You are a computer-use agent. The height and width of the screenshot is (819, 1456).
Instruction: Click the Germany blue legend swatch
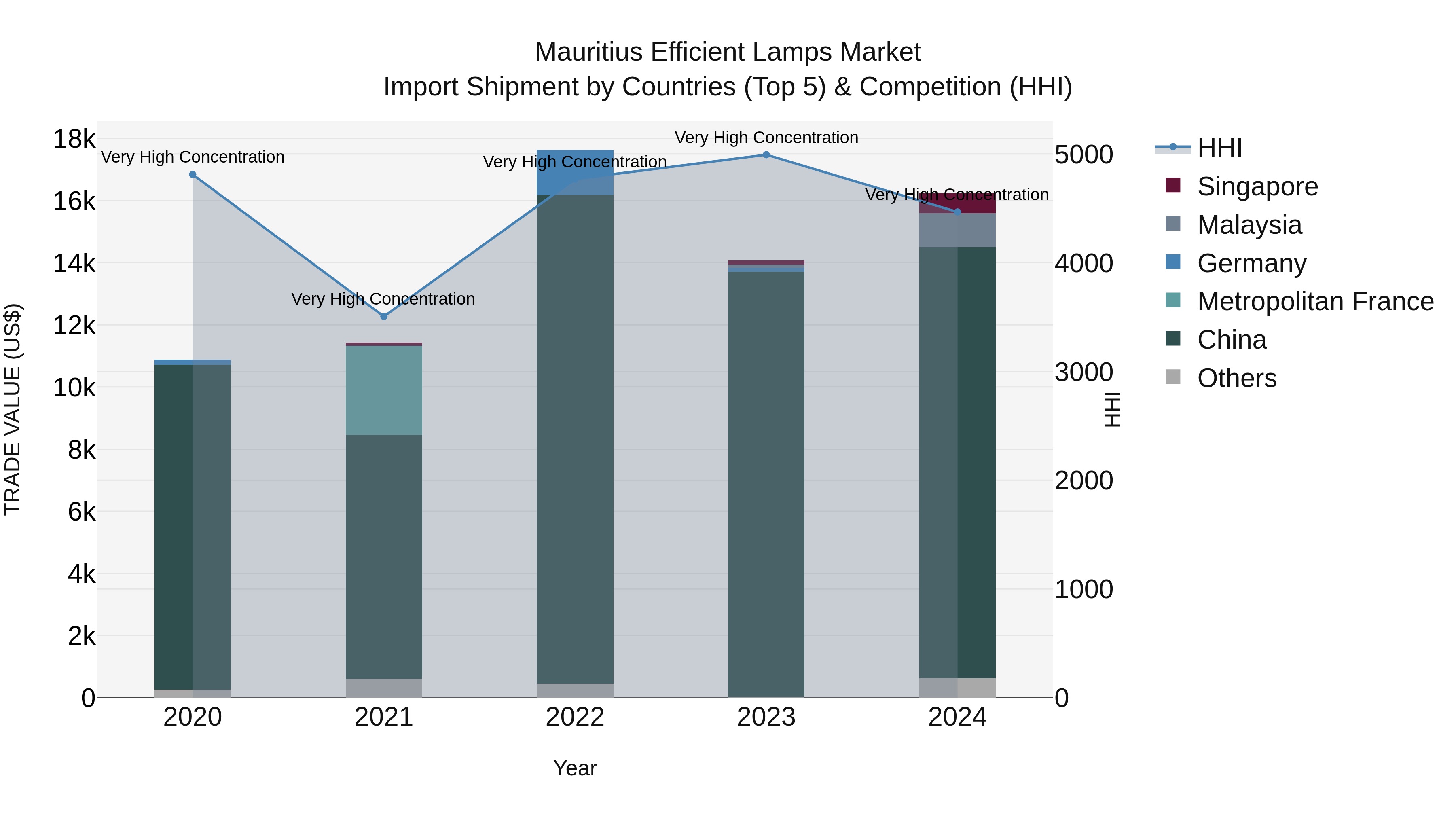[1173, 262]
